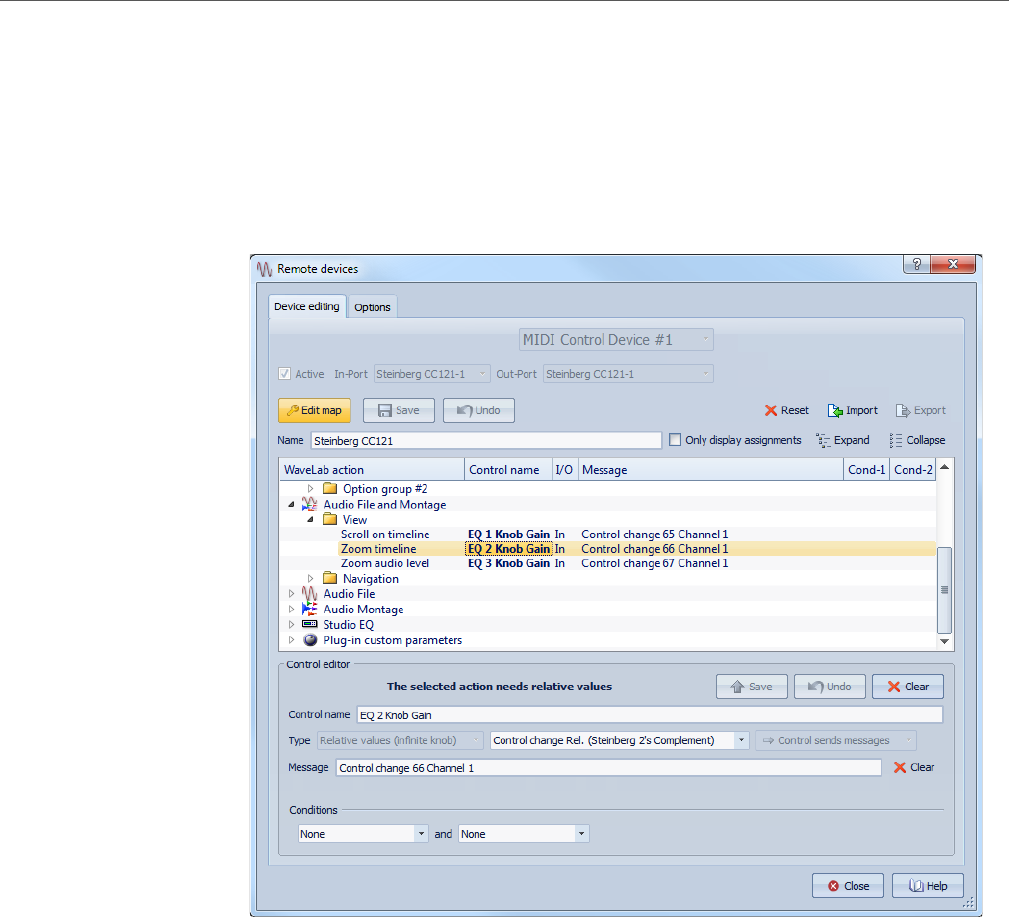1009x917 pixels.
Task: Click EQ 1 Knob Gain cell
Action: pos(509,534)
